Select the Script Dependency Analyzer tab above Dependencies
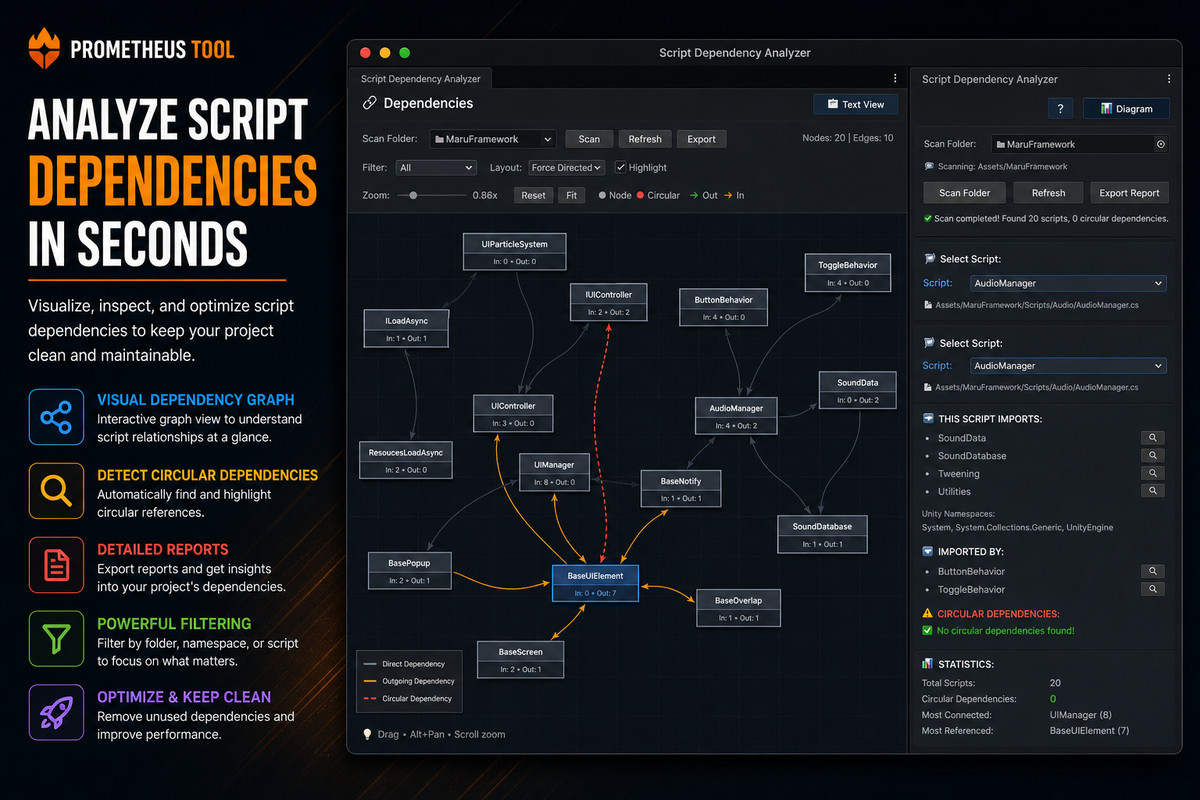Screen dimensions: 1200x800 [420, 79]
